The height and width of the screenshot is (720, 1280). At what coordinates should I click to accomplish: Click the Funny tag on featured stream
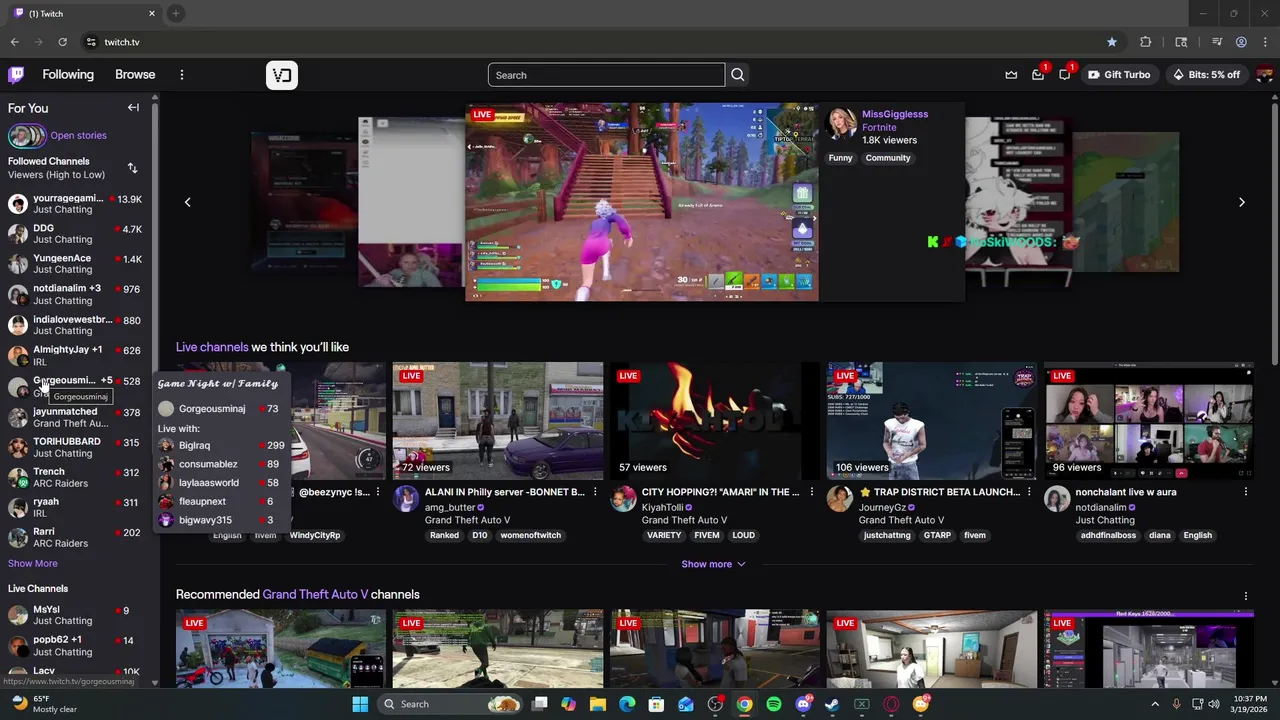pyautogui.click(x=840, y=158)
